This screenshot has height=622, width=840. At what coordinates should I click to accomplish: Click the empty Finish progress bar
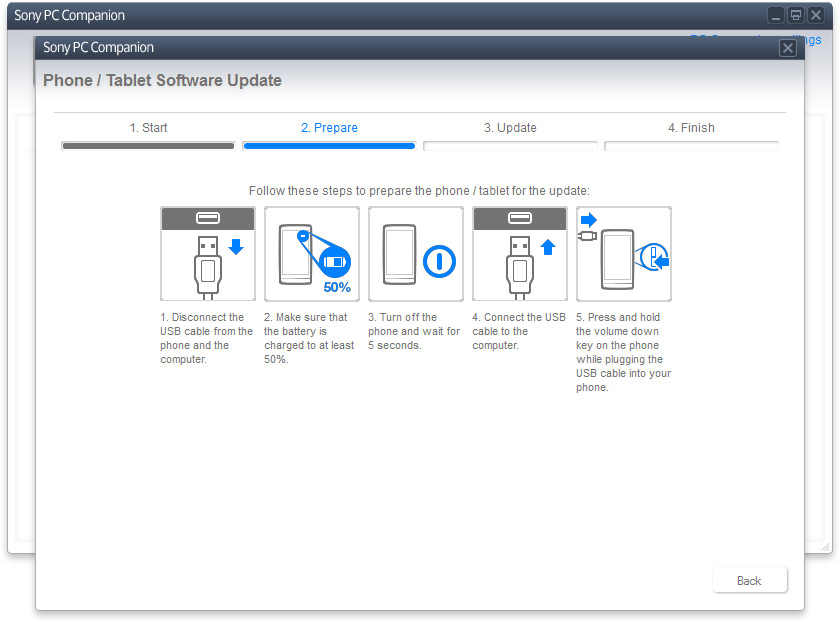tap(691, 146)
